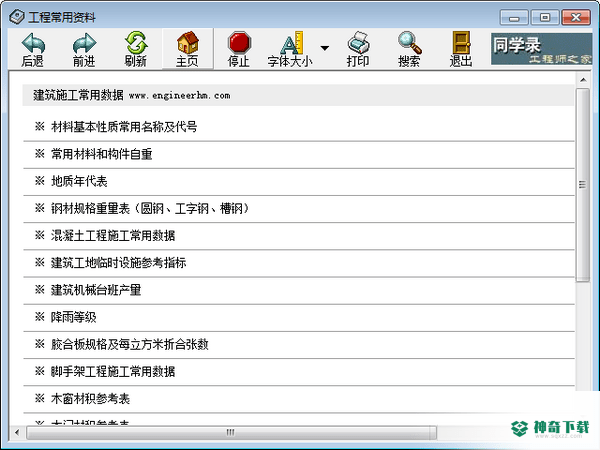The width and height of the screenshot is (600, 450).
Task: Refresh page with the 刷新 icon
Action: click(x=136, y=42)
